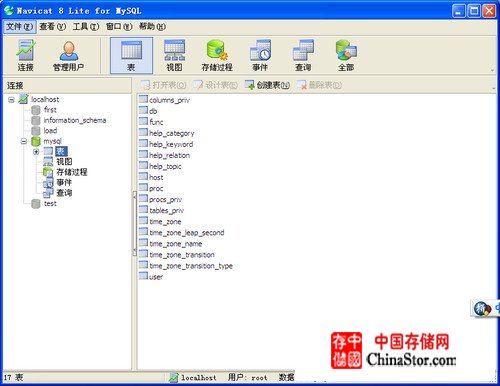Click 删除表 (Delete Table) button

[319, 85]
